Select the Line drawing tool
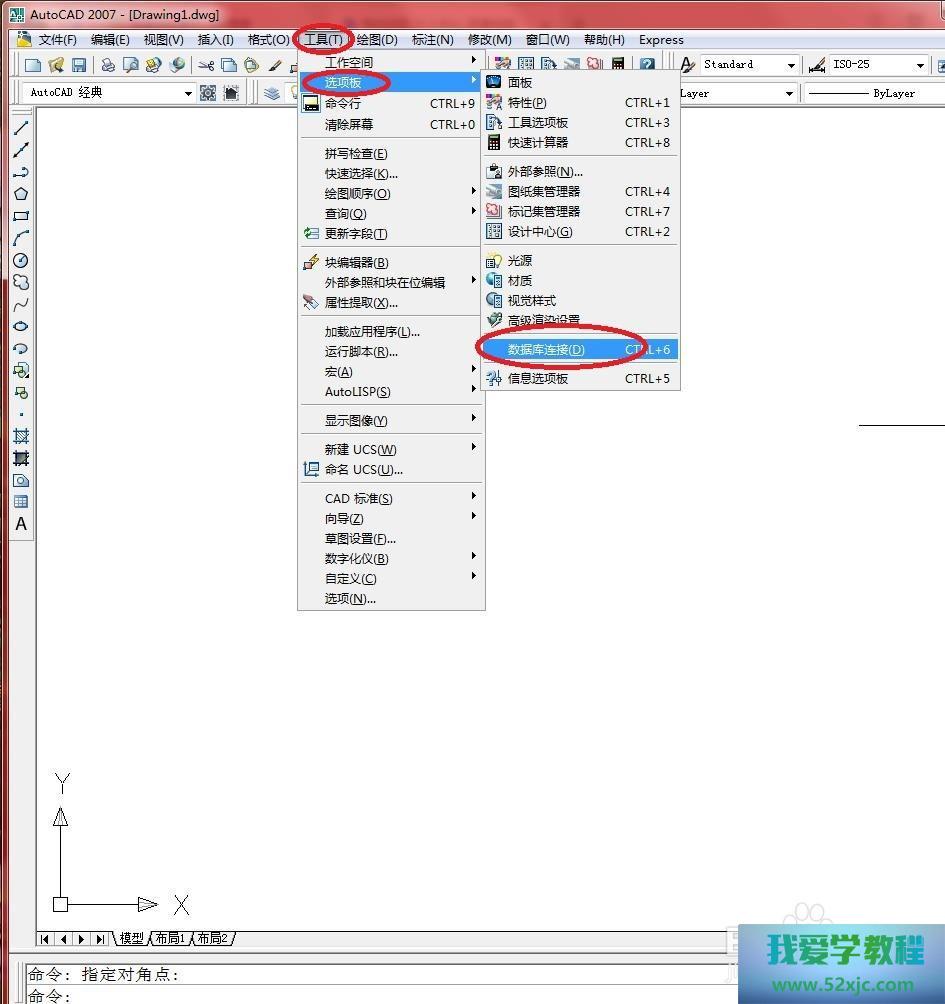945x1004 pixels. (21, 128)
